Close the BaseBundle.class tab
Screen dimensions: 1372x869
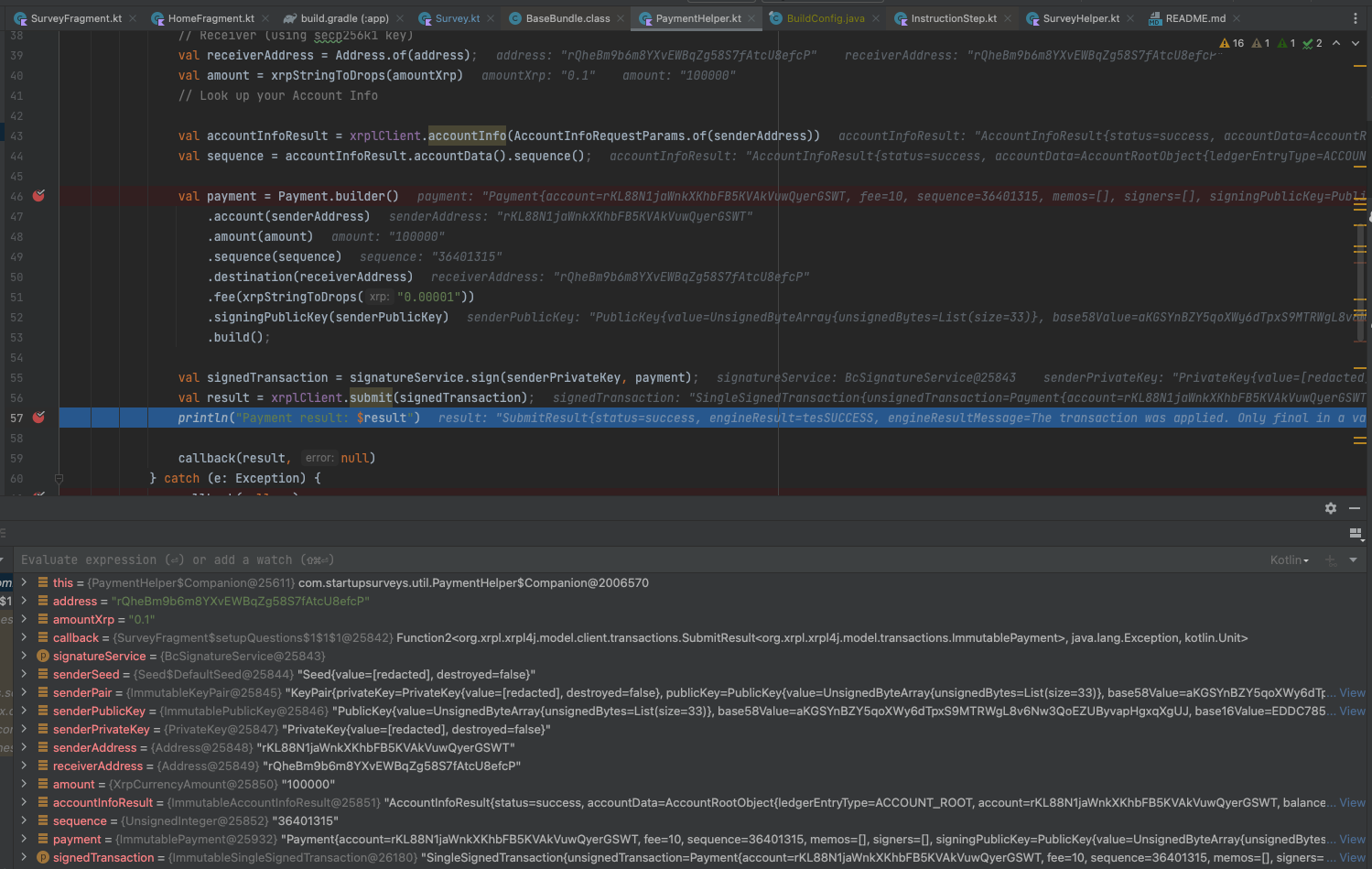[621, 18]
